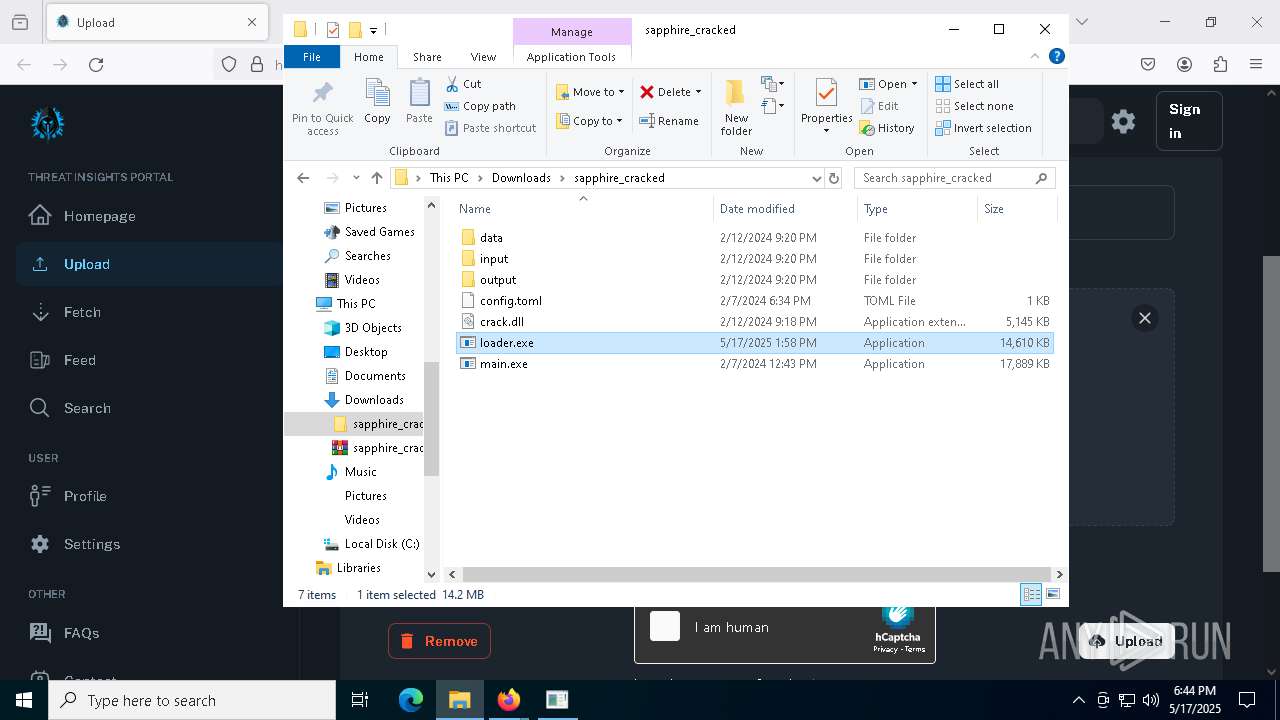This screenshot has width=1280, height=720.
Task: Open the Application Tools tab
Action: tap(571, 57)
